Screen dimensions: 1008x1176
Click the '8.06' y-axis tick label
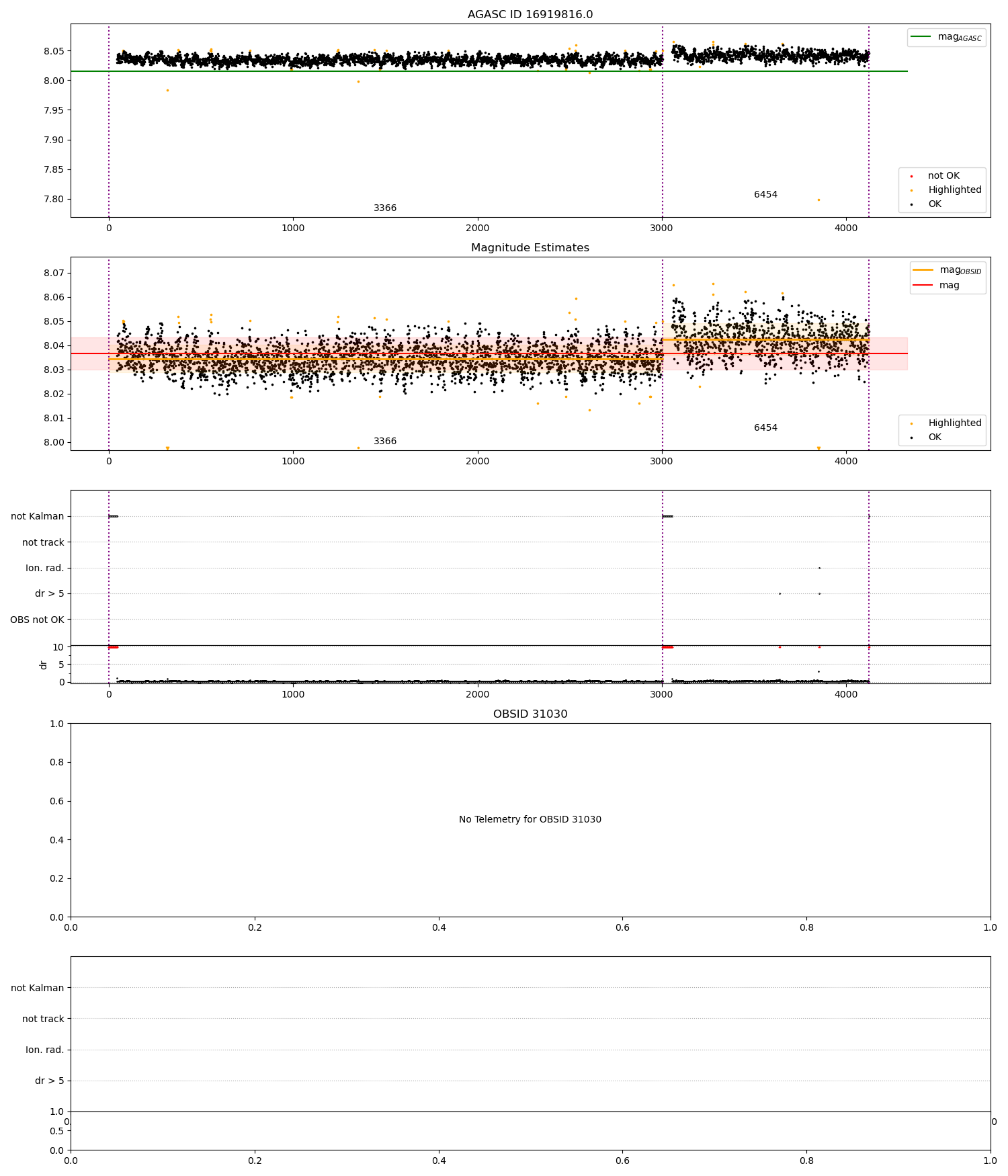[54, 298]
